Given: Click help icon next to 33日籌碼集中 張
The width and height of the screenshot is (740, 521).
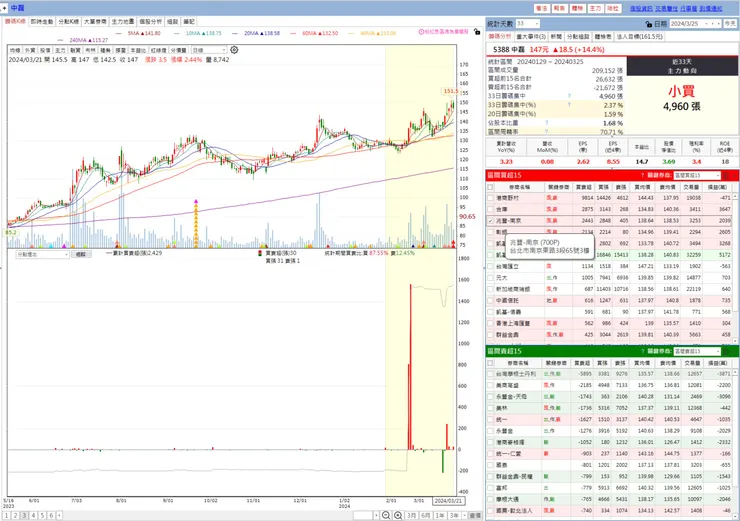Looking at the screenshot, I should click(x=569, y=96).
